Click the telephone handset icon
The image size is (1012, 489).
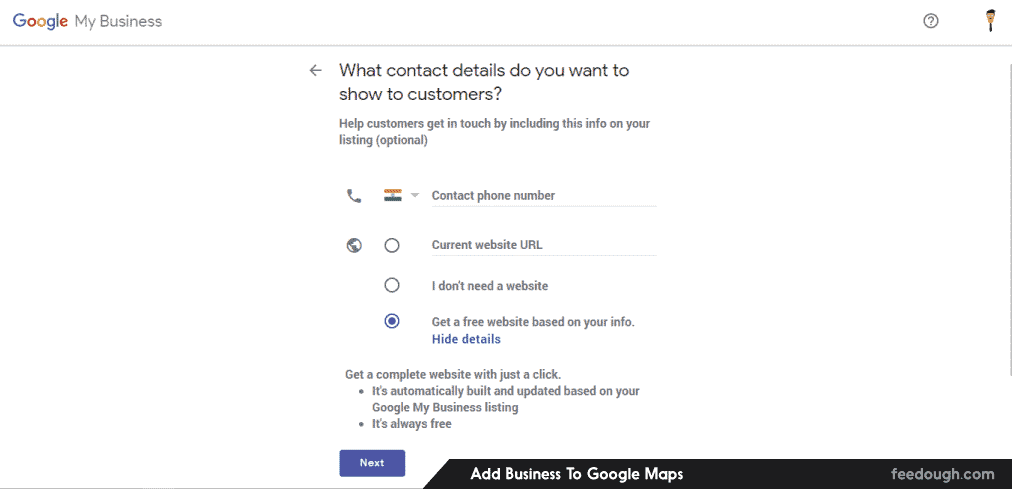pyautogui.click(x=354, y=196)
